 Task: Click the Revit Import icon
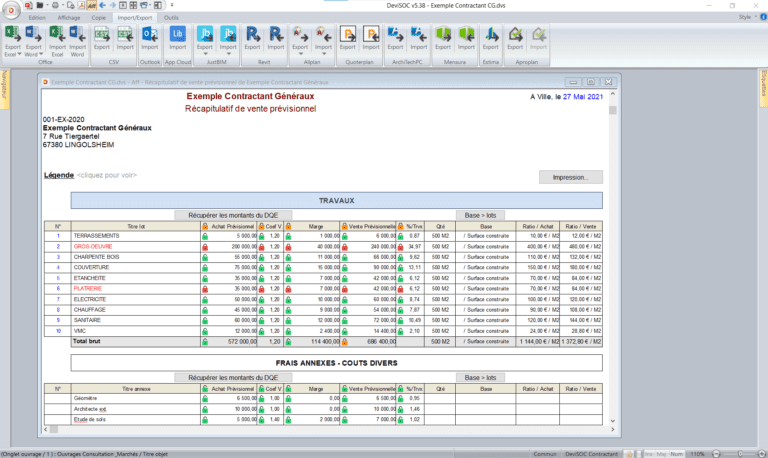(x=276, y=35)
